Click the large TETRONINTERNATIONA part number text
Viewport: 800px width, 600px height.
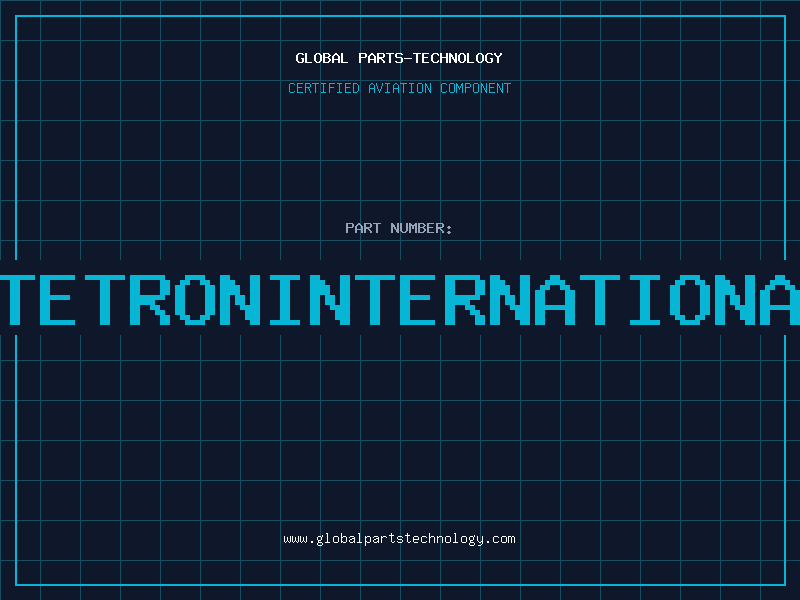400,300
